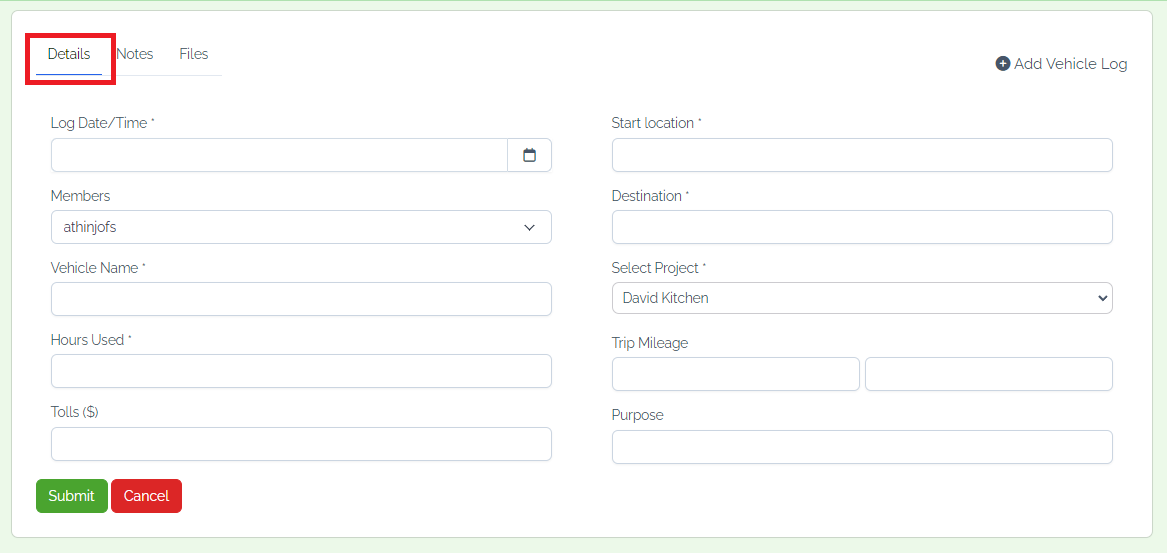Click the plus icon beside Add Vehicle Log
The height and width of the screenshot is (553, 1167).
(x=1003, y=64)
